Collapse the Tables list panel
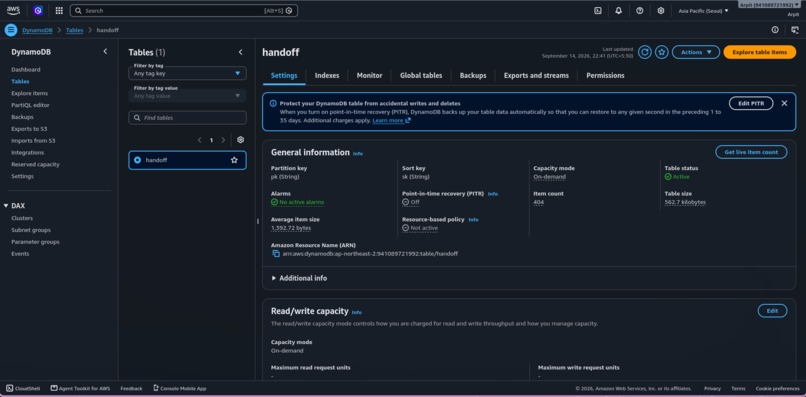Image resolution: width=806 pixels, height=397 pixels. point(240,52)
